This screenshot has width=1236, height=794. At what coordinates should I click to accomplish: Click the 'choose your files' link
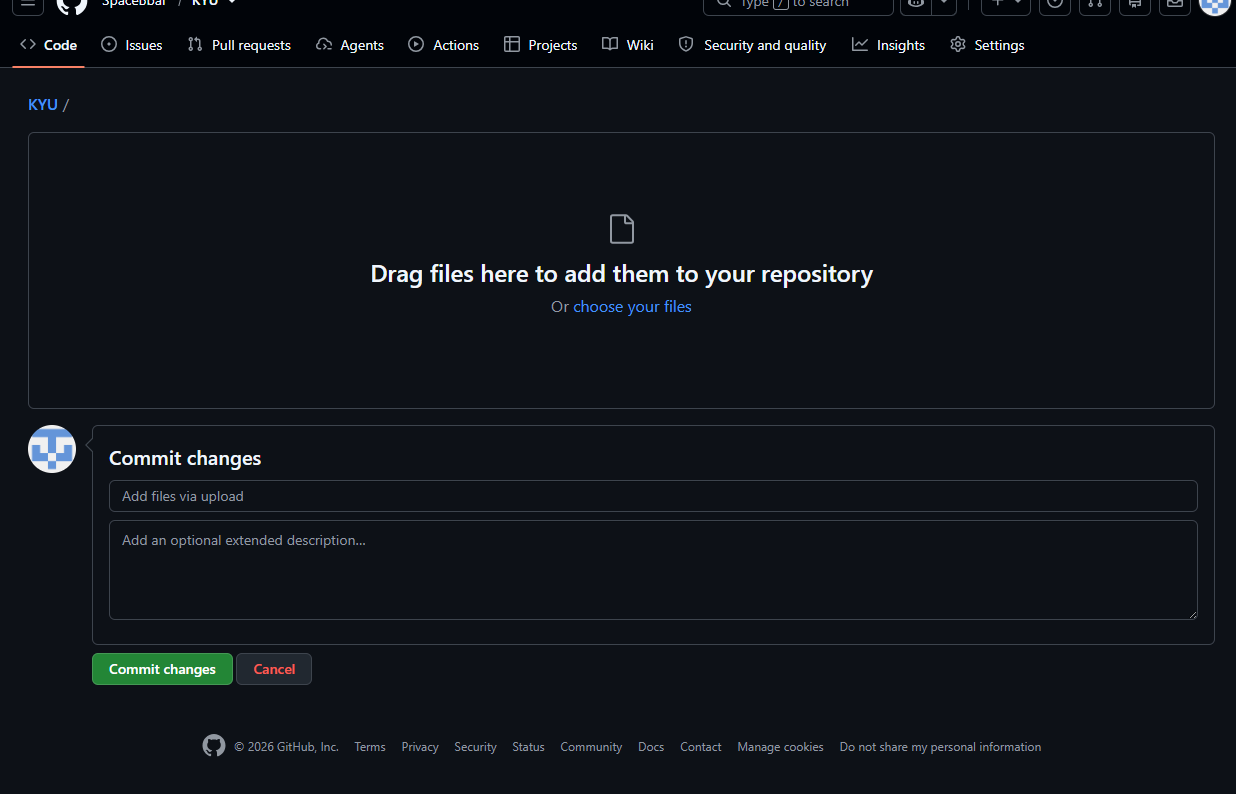pyautogui.click(x=632, y=307)
